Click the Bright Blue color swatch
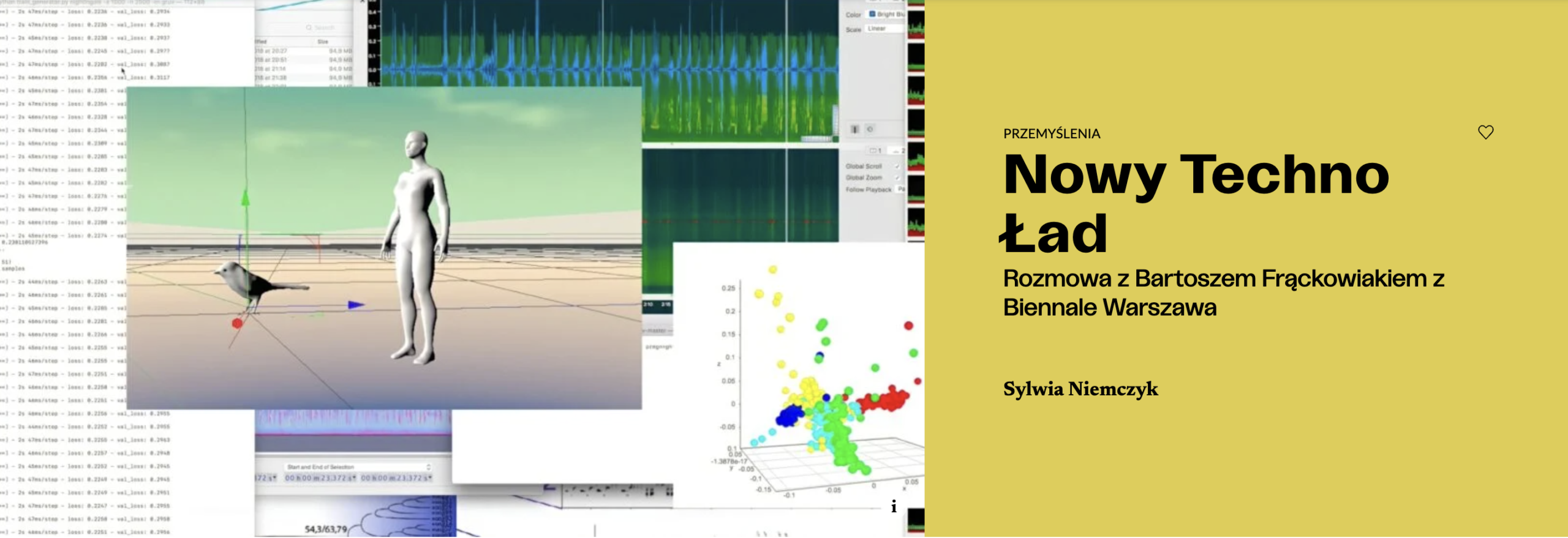This screenshot has width=1568, height=538. click(x=872, y=14)
